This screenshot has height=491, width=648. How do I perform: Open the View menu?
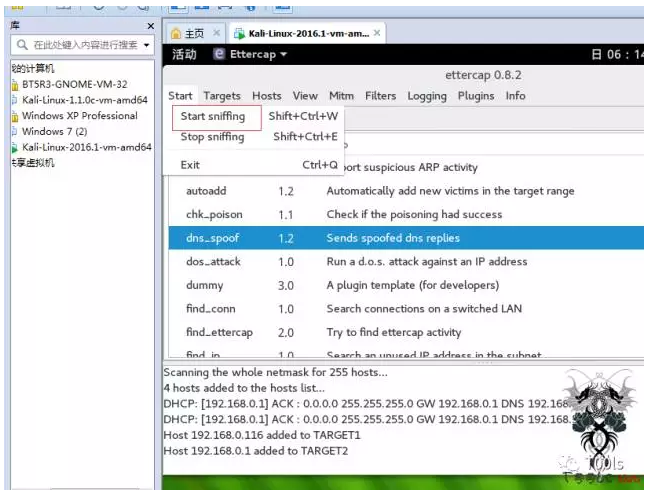click(x=305, y=96)
